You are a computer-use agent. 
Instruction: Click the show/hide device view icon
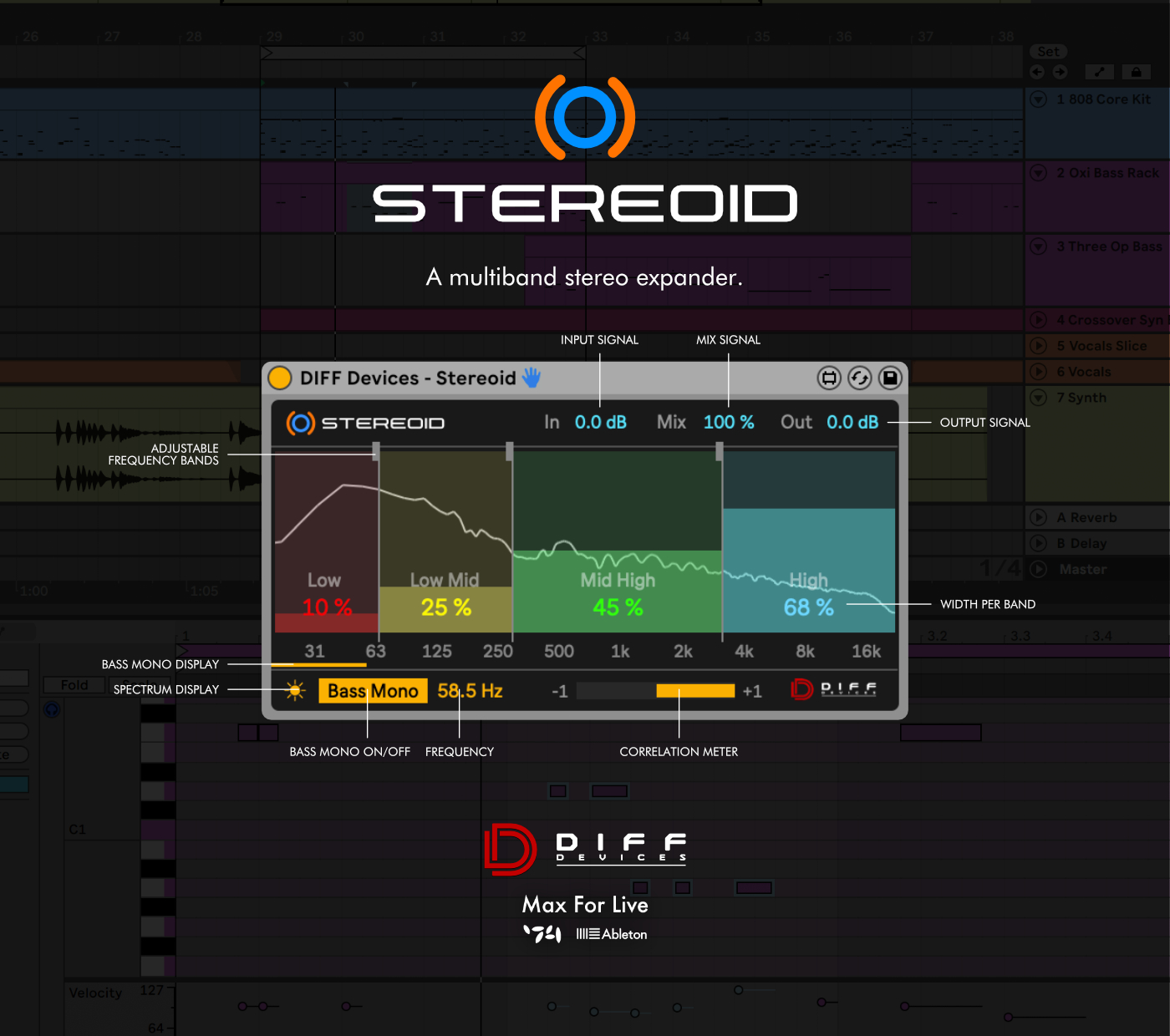pyautogui.click(x=828, y=378)
